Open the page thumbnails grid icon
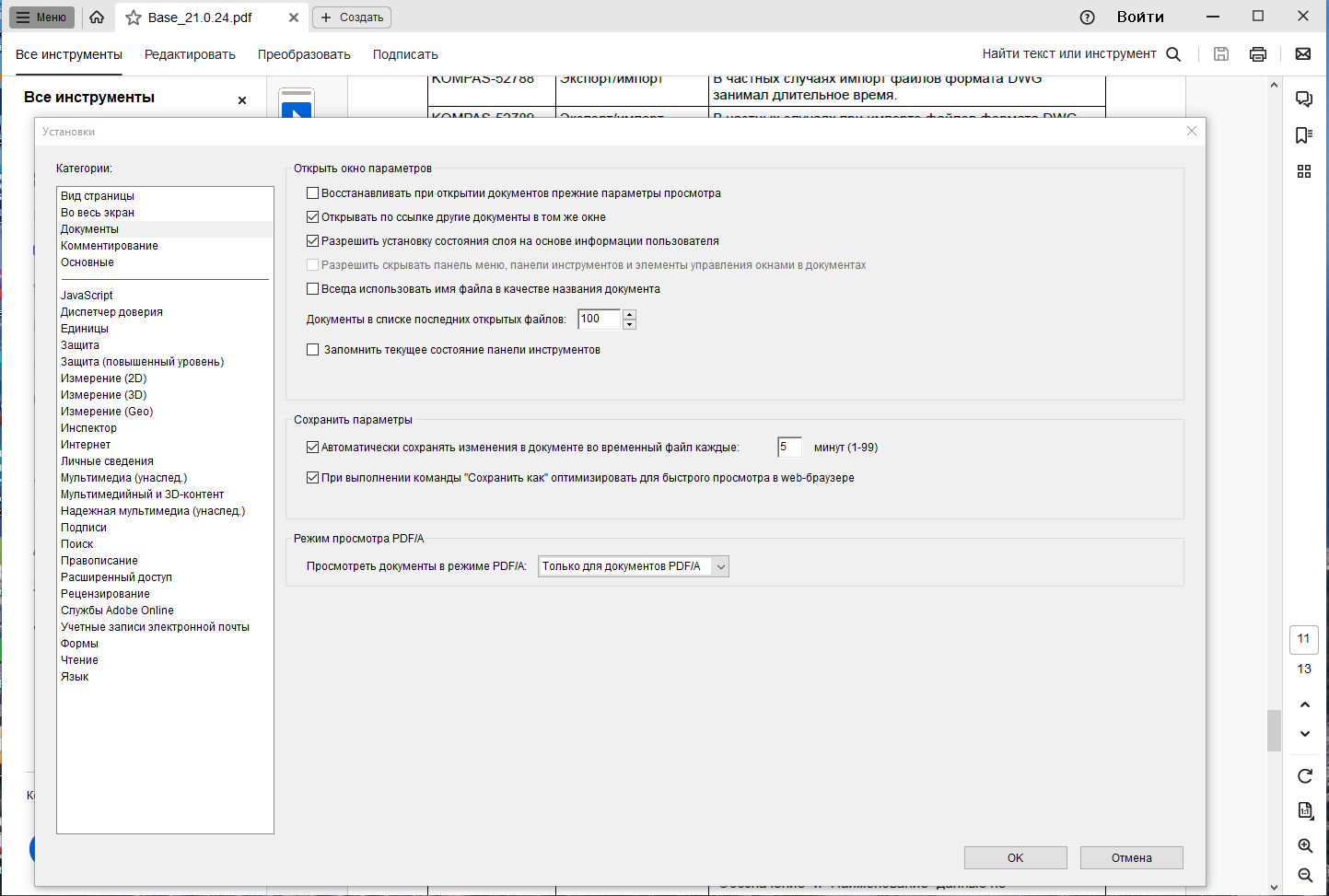 point(1304,171)
